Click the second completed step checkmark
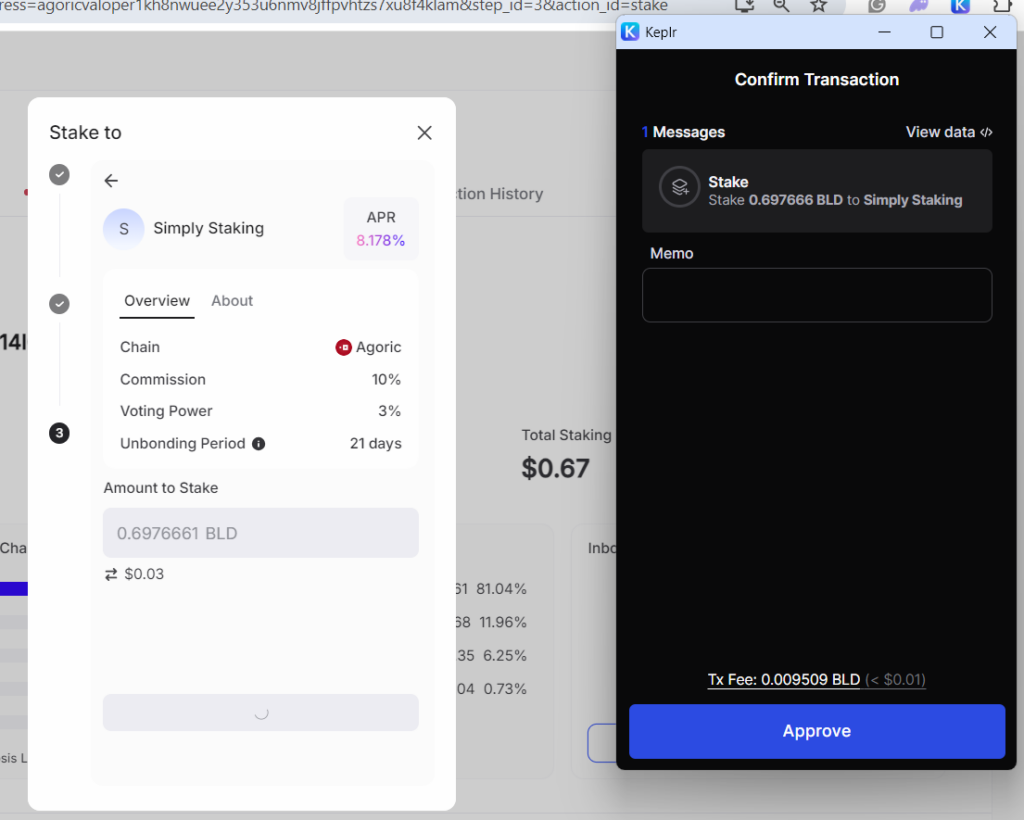Screen dimensions: 1024x820 pyautogui.click(x=60, y=304)
